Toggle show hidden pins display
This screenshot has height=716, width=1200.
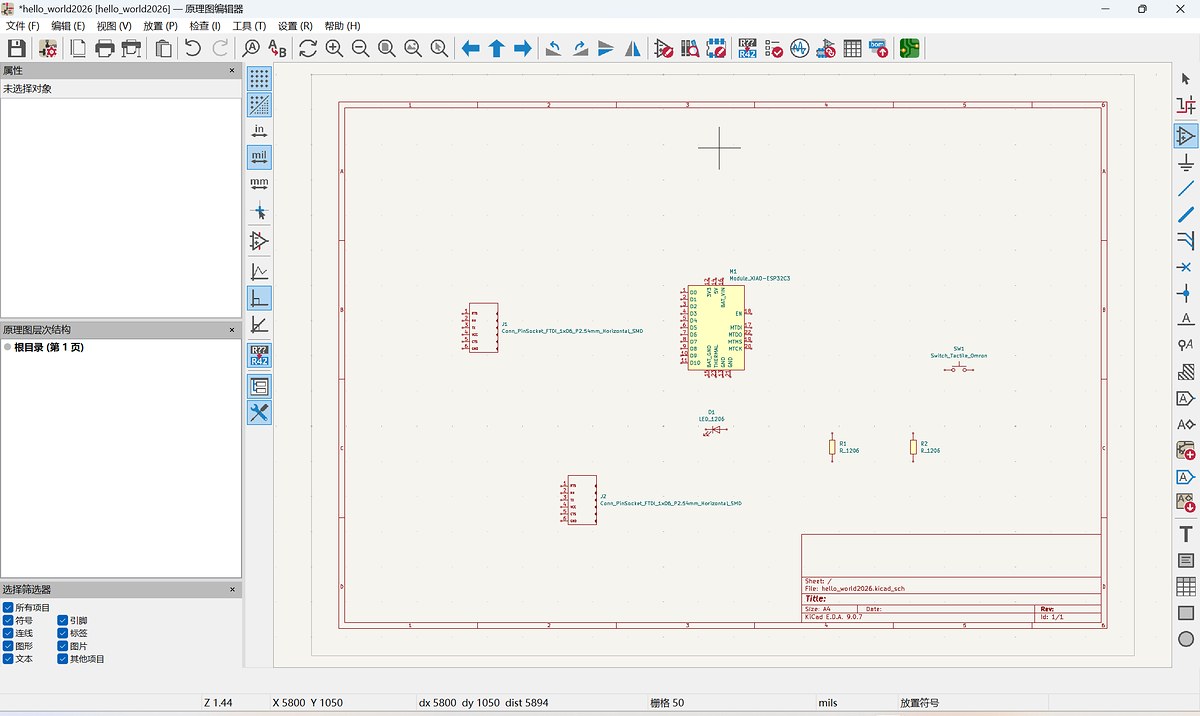[x=259, y=241]
